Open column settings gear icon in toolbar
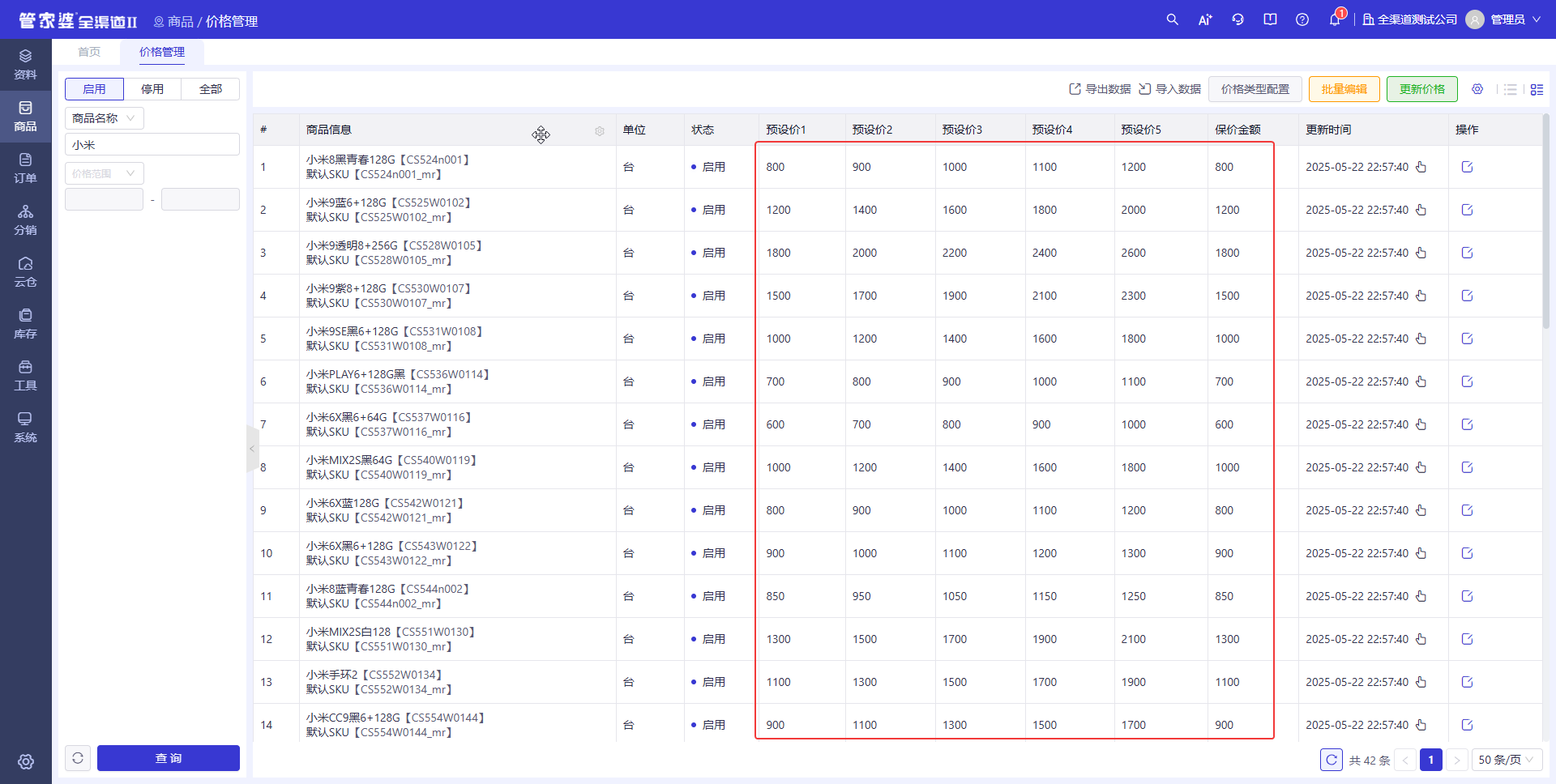 1477,89
